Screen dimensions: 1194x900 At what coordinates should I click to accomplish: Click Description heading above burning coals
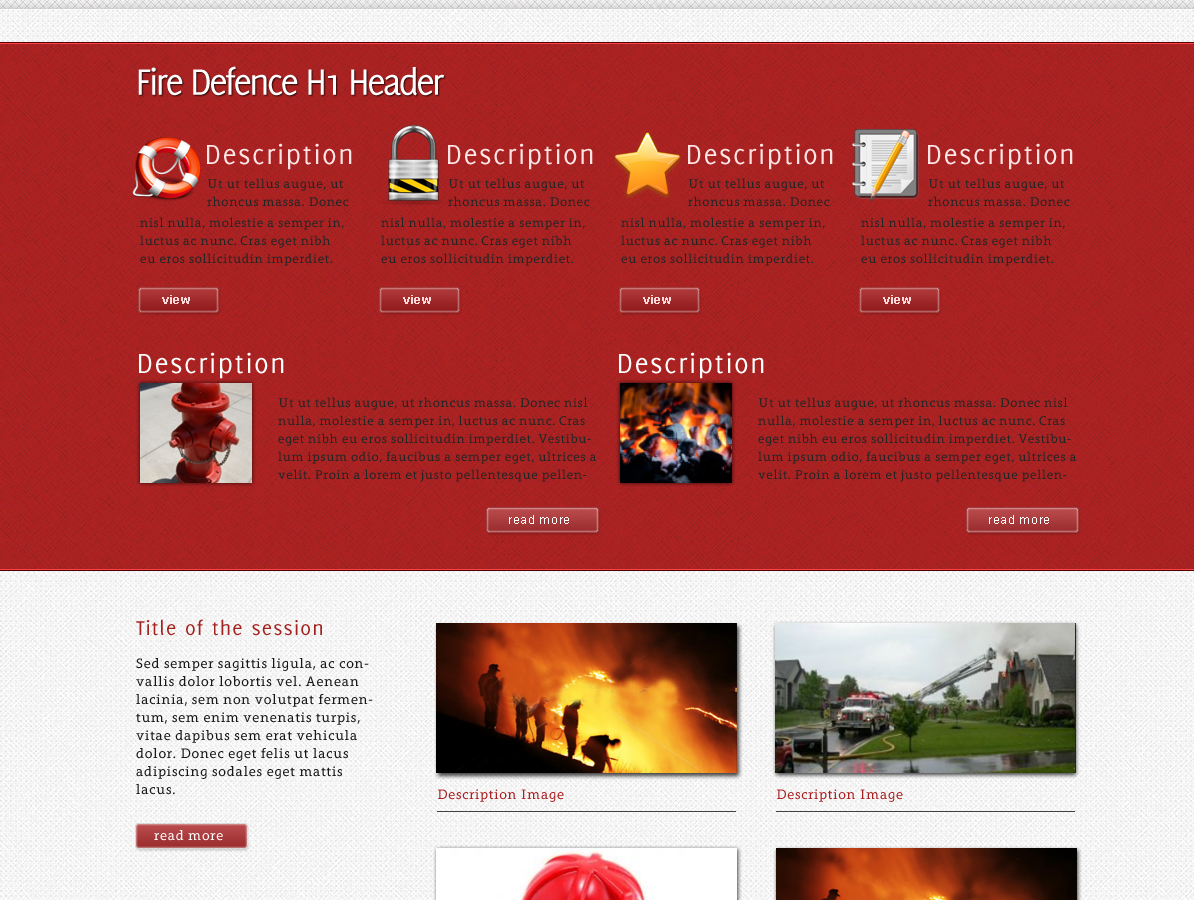691,364
